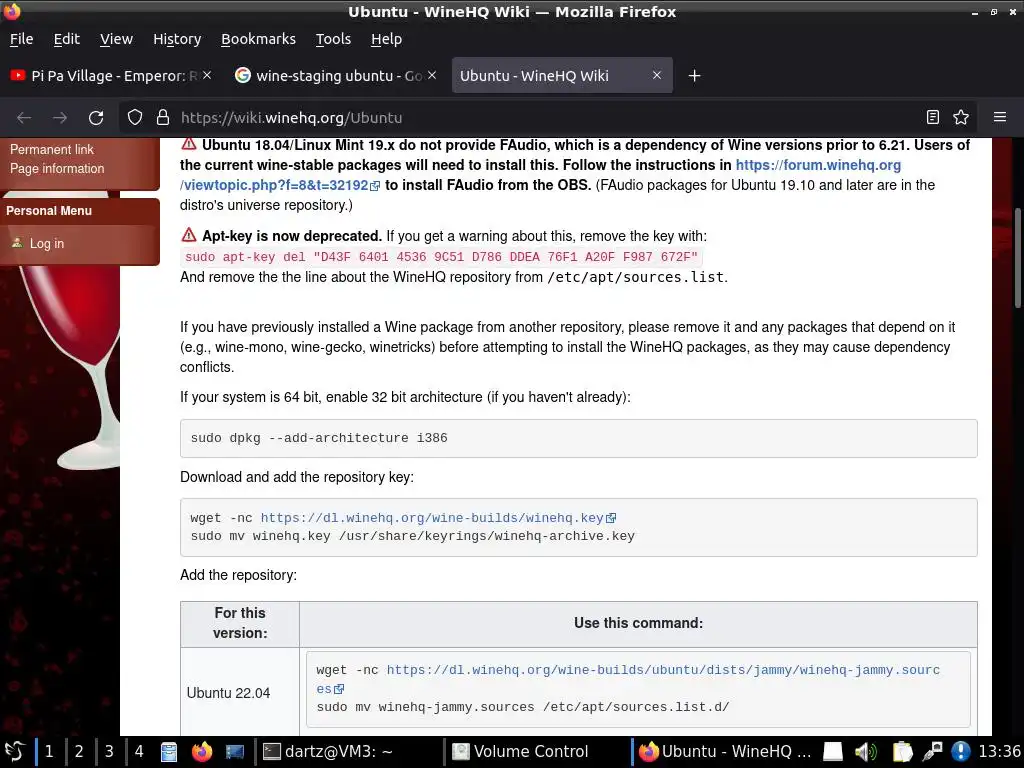This screenshot has height=768, width=1024.
Task: Click the Log in link
Action: [x=47, y=244]
